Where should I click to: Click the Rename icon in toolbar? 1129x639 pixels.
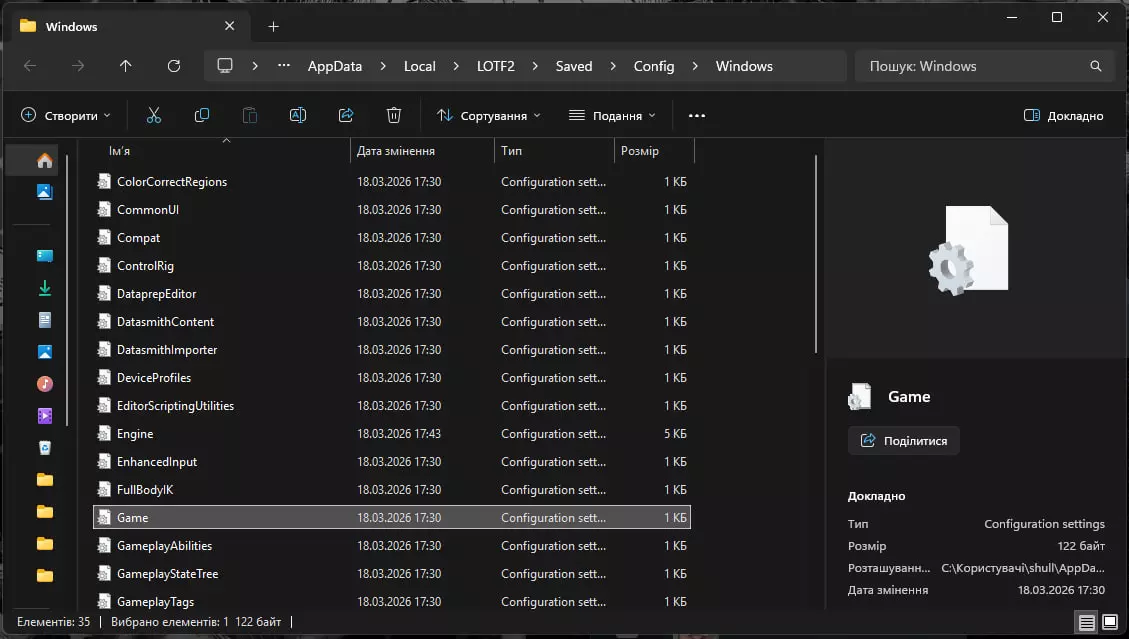(297, 115)
